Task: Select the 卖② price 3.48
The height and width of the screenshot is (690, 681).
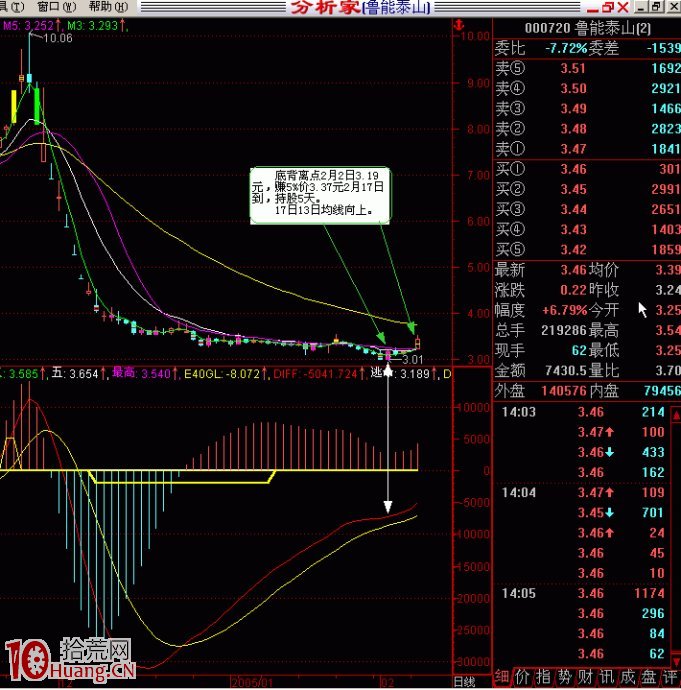Action: point(573,129)
